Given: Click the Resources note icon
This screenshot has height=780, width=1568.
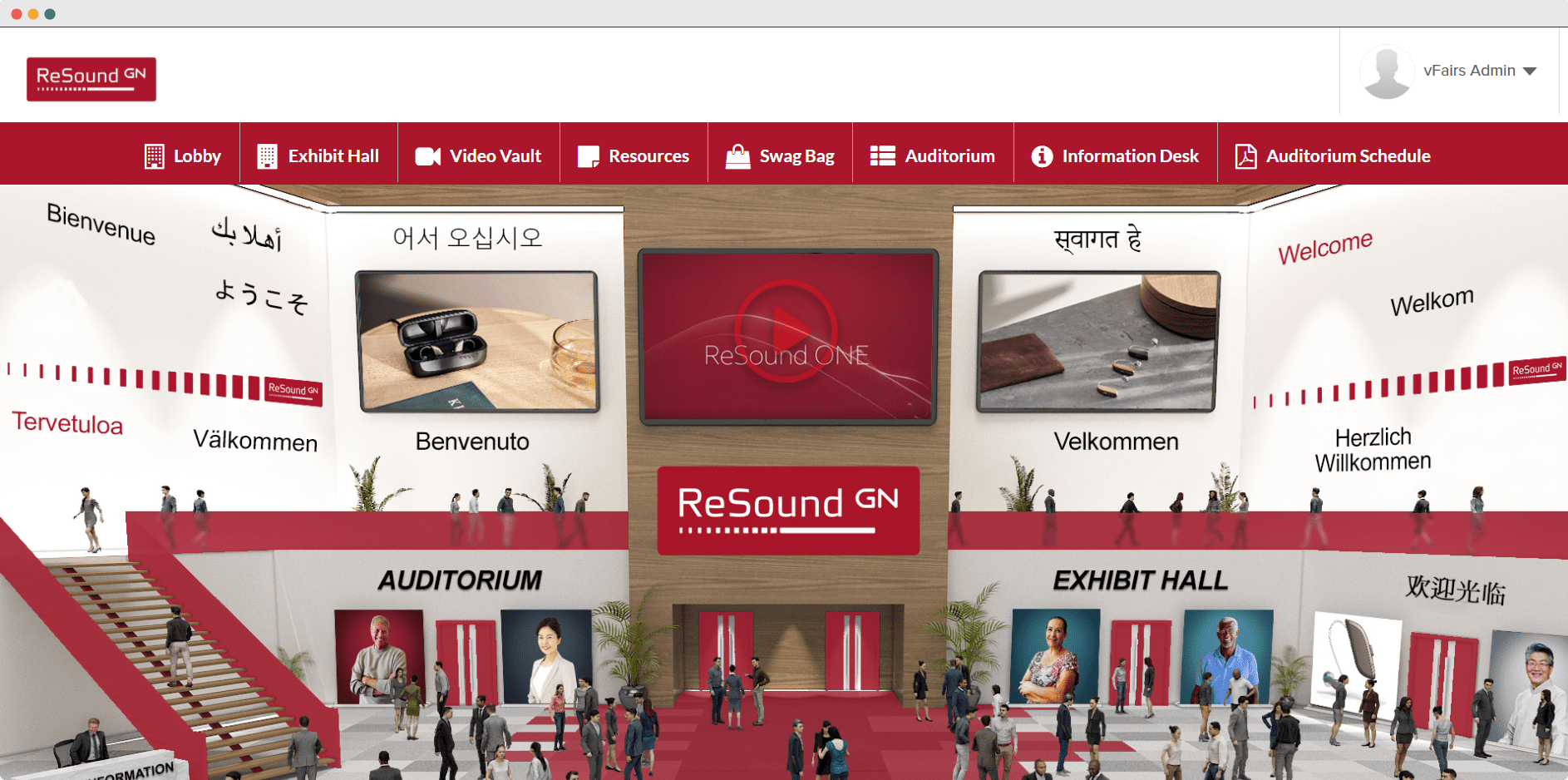Looking at the screenshot, I should pyautogui.click(x=588, y=156).
